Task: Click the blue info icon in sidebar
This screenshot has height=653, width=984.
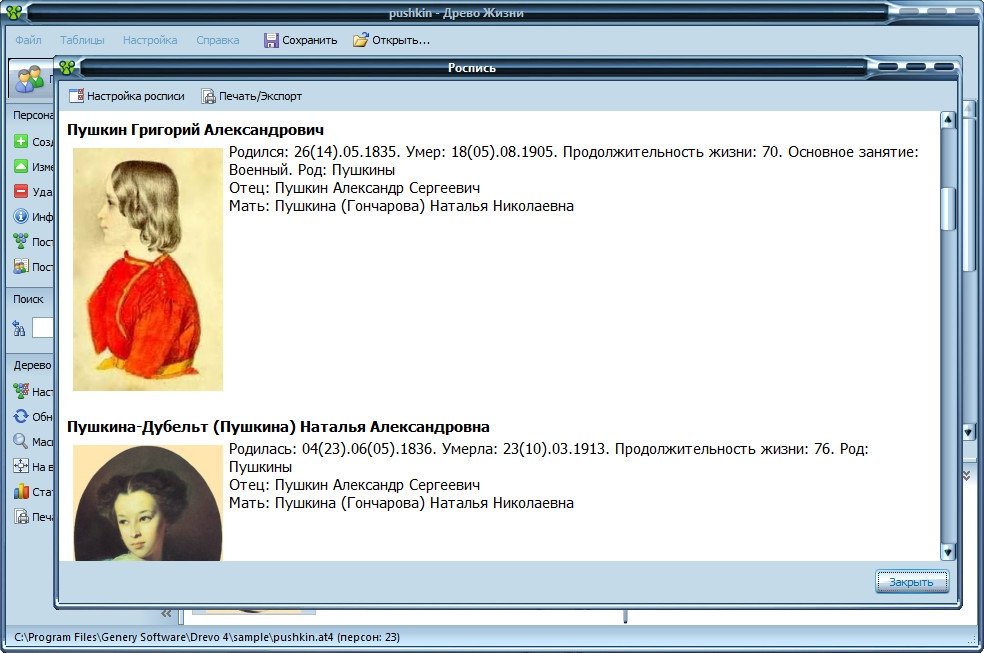Action: [21, 216]
